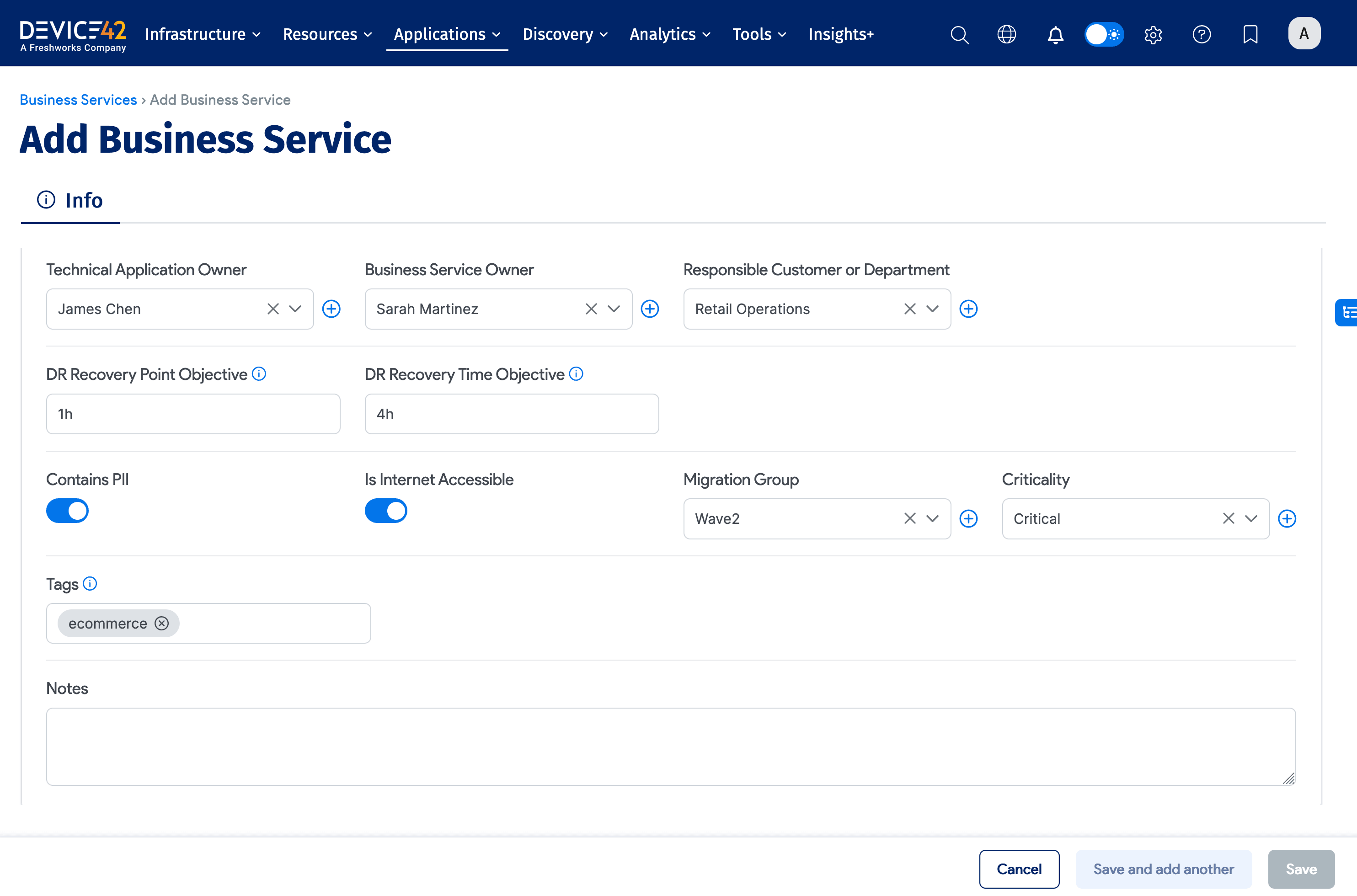Viewport: 1357px width, 896px height.
Task: Add a new Technical Application Owner with the plus icon
Action: pos(331,309)
